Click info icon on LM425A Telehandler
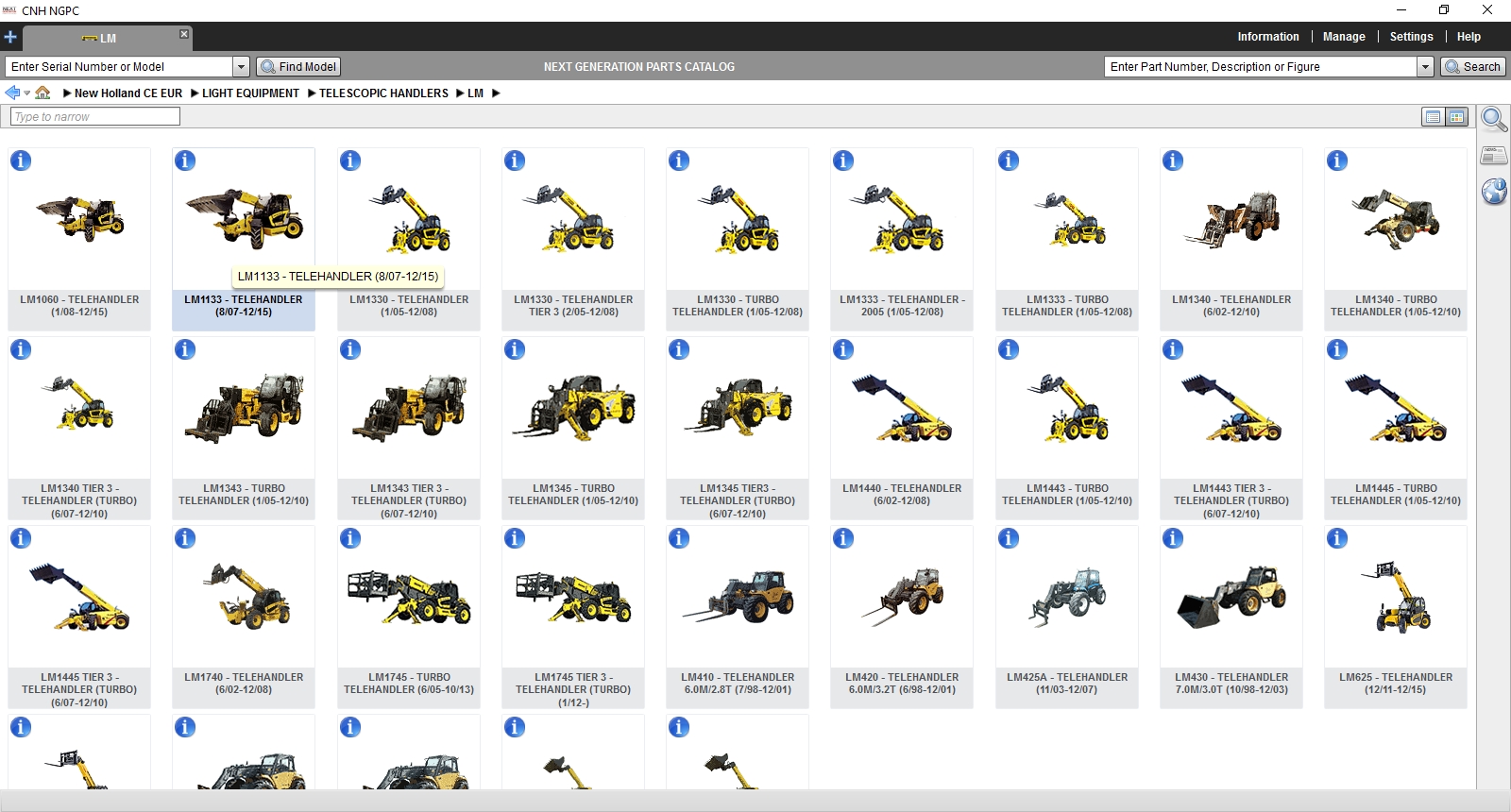 (1009, 538)
